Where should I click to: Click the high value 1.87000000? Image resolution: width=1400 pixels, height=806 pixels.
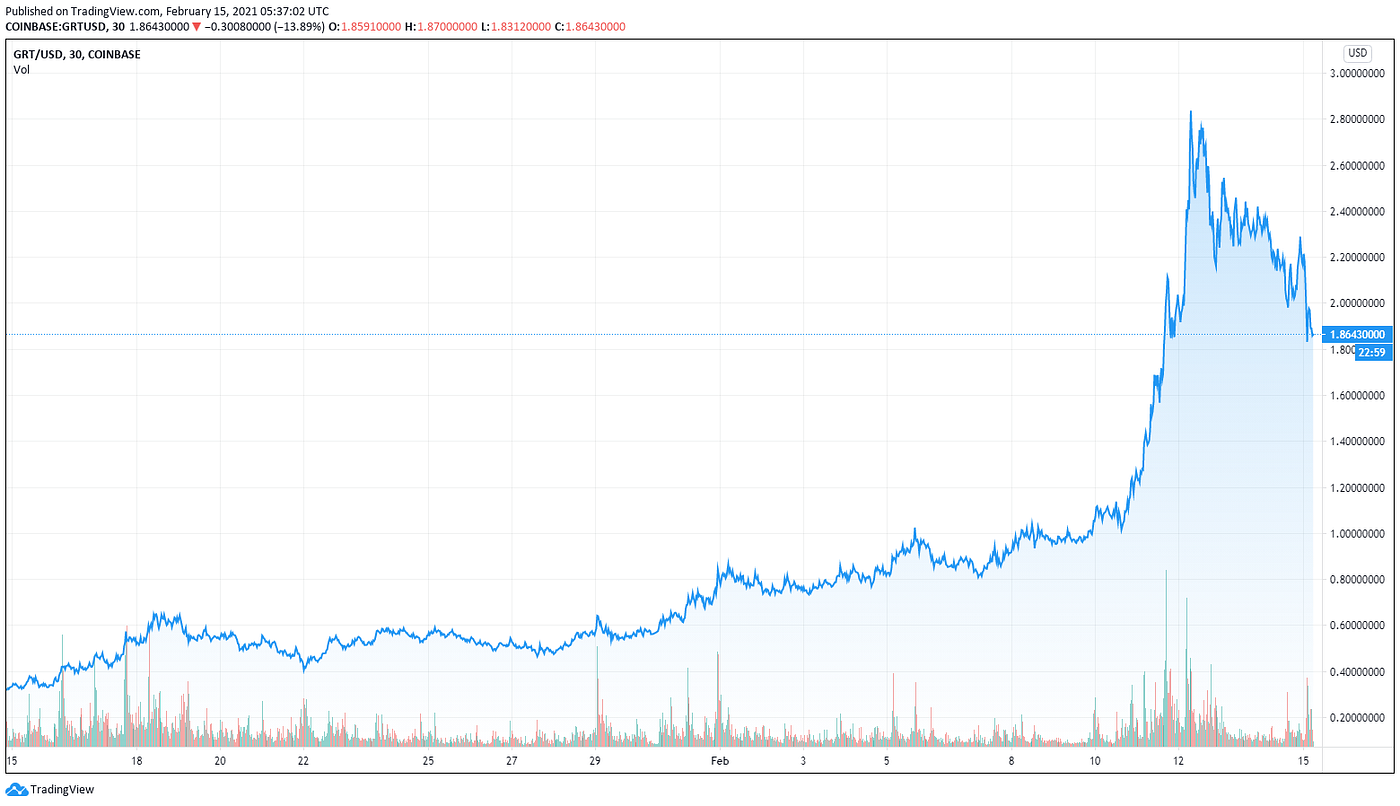[446, 25]
